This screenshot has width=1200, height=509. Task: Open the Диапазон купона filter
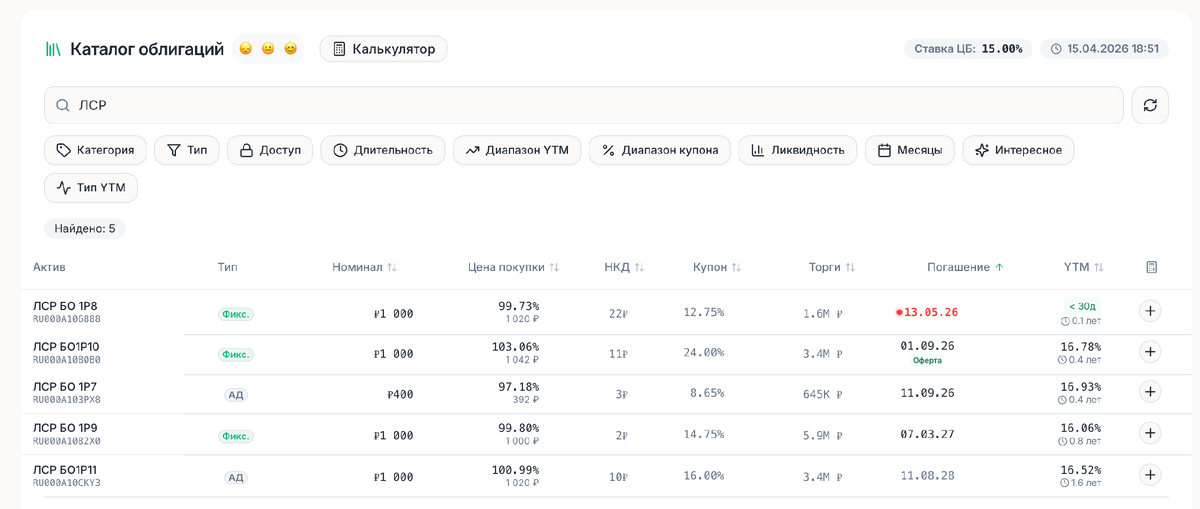(660, 150)
